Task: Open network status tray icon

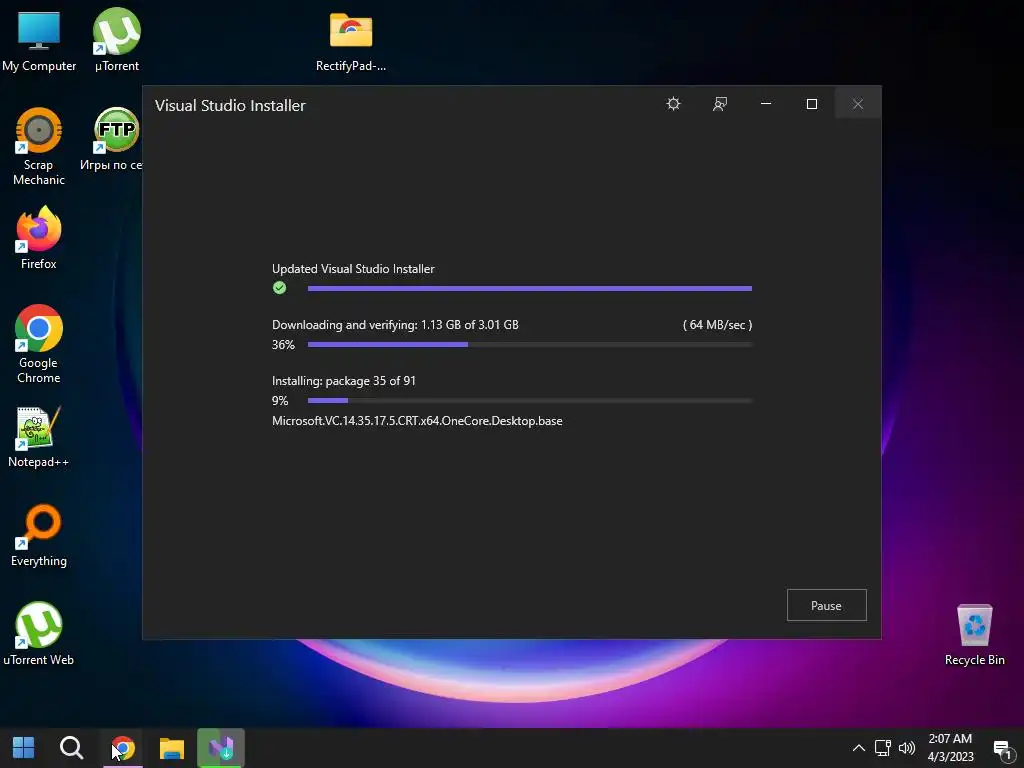Action: pos(883,748)
